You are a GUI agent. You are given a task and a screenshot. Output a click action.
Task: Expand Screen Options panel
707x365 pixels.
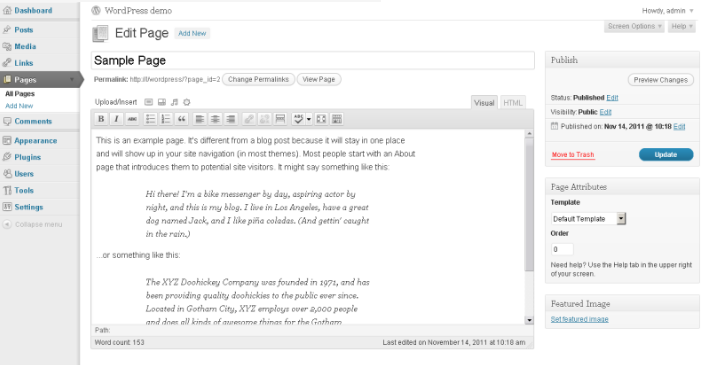[x=634, y=26]
